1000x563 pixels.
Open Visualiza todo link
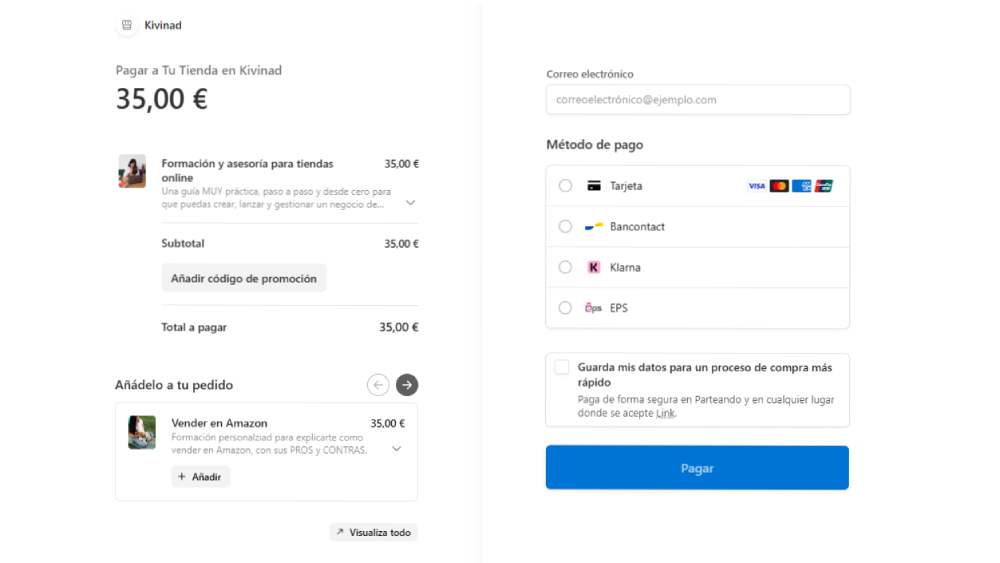pos(373,532)
